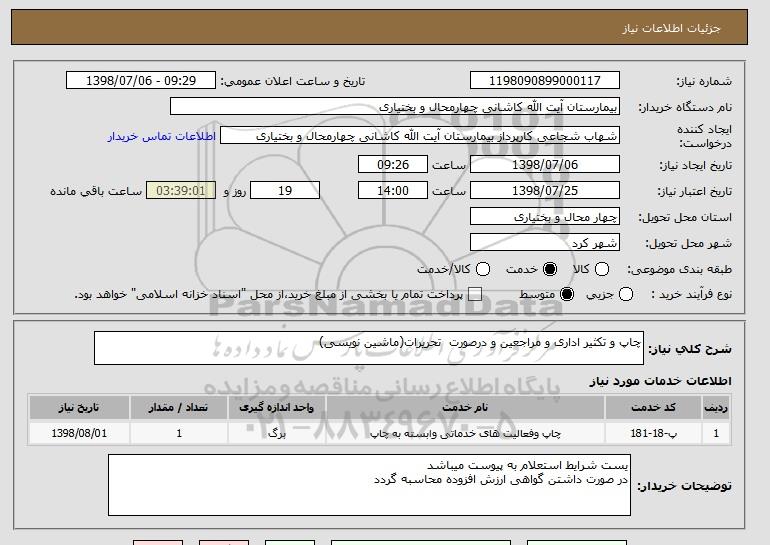Click service code cell پ-18-181
Screen dimensions: 770x545
pos(653,434)
